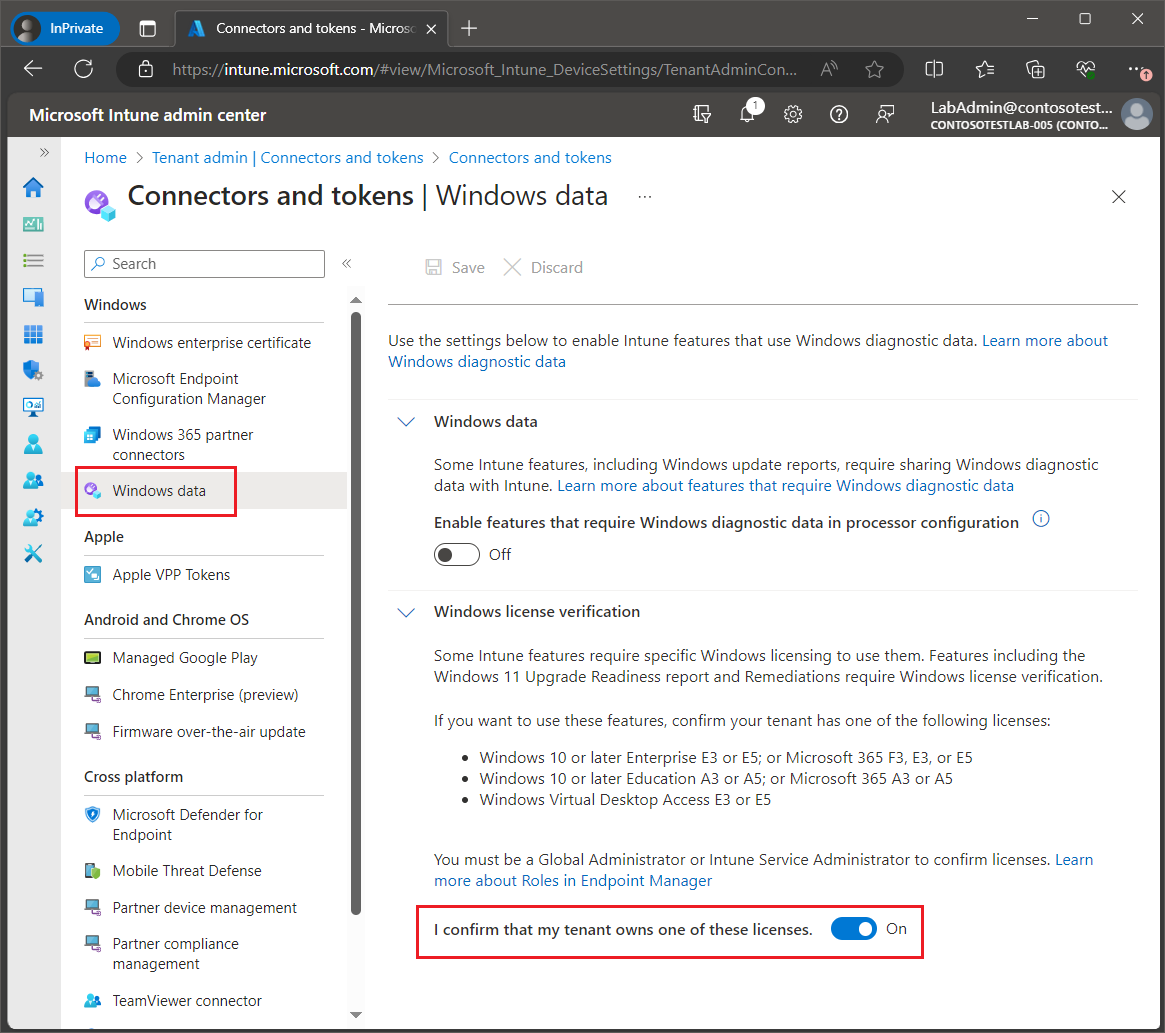
Task: Go back with the browser back arrow
Action: pyautogui.click(x=33, y=69)
